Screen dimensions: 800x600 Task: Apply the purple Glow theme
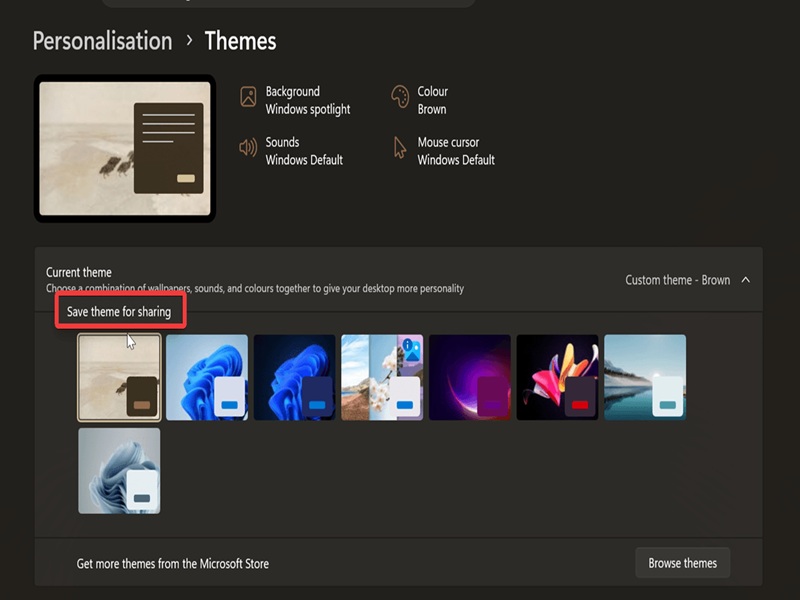[470, 378]
